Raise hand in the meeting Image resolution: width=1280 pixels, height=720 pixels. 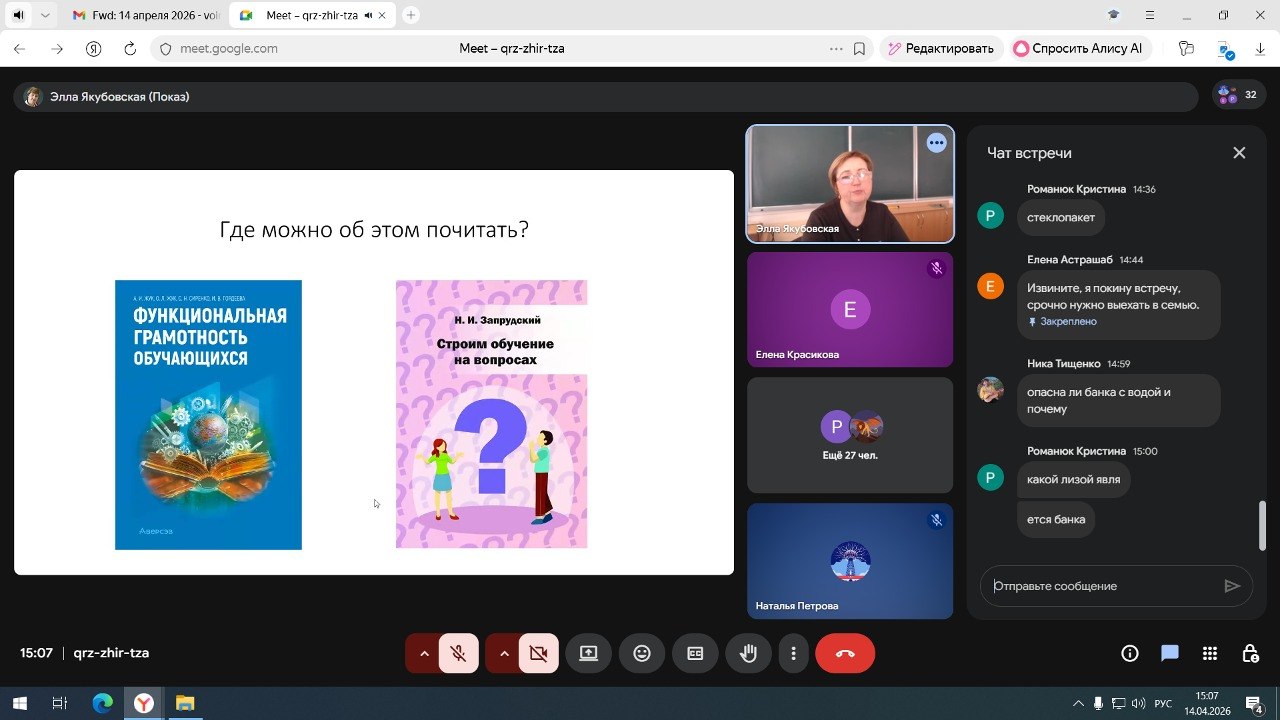pos(748,653)
